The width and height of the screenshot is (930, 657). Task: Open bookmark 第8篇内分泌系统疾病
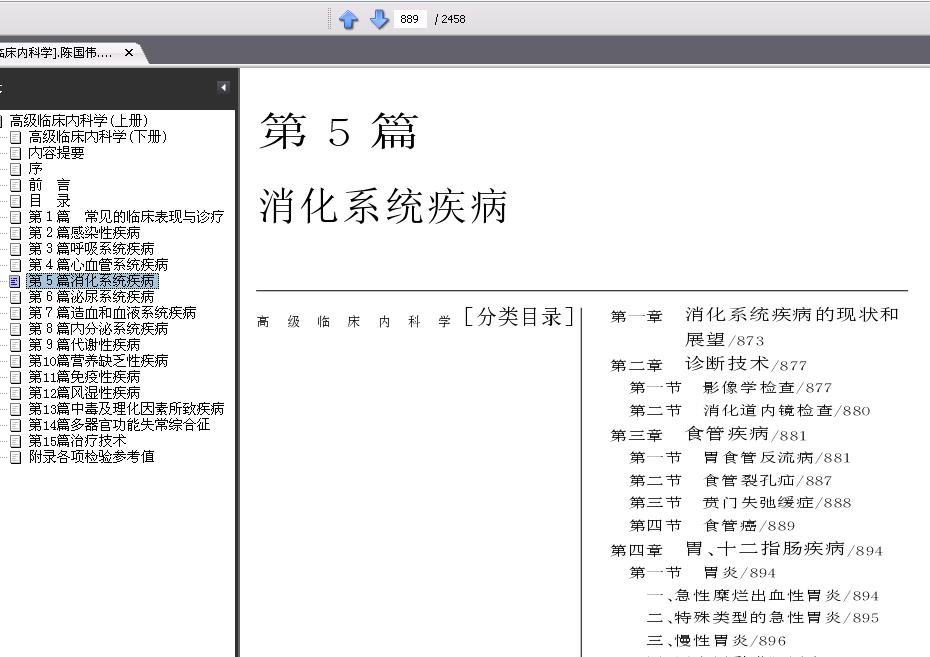click(98, 329)
